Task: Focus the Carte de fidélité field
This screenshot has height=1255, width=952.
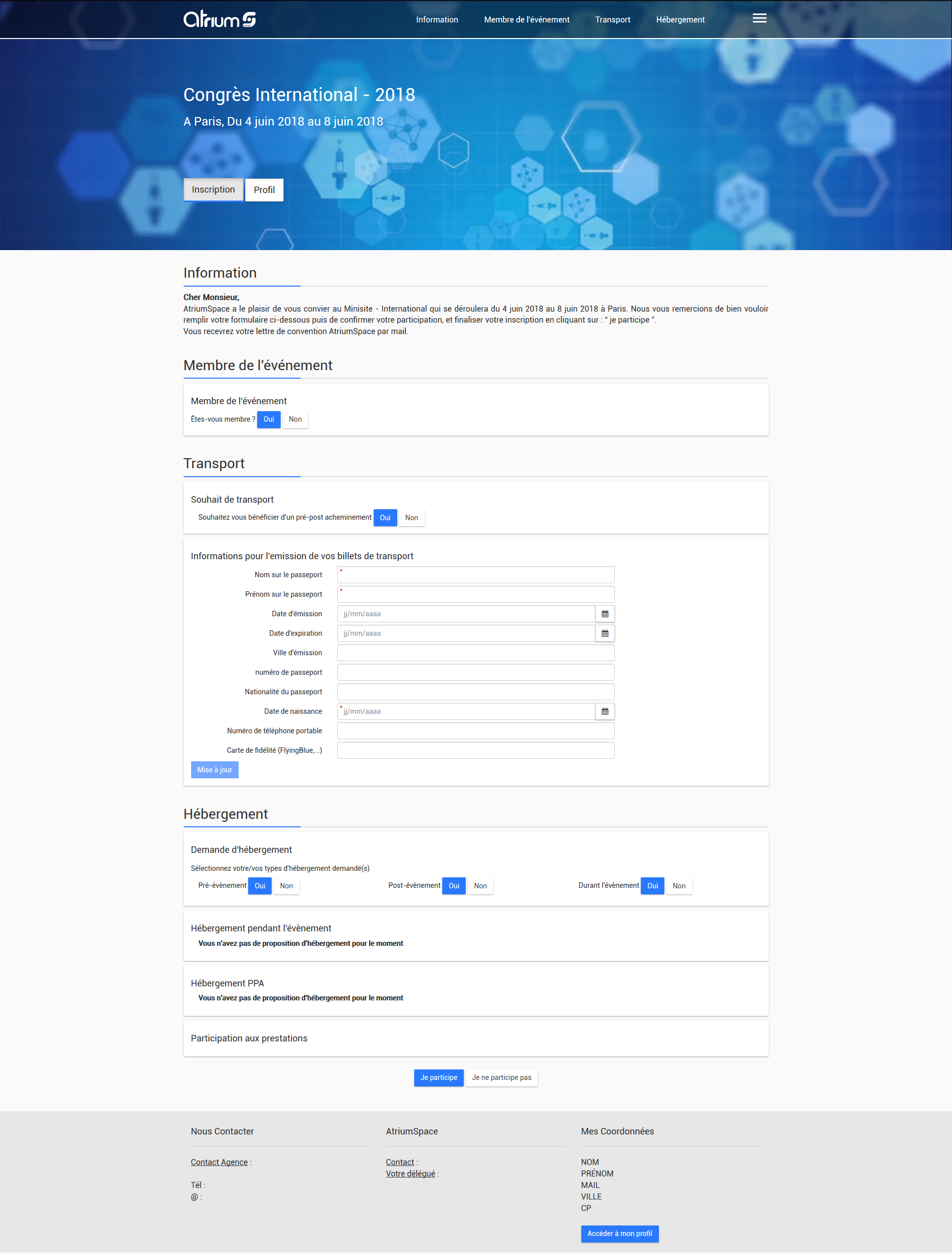Action: [x=475, y=750]
